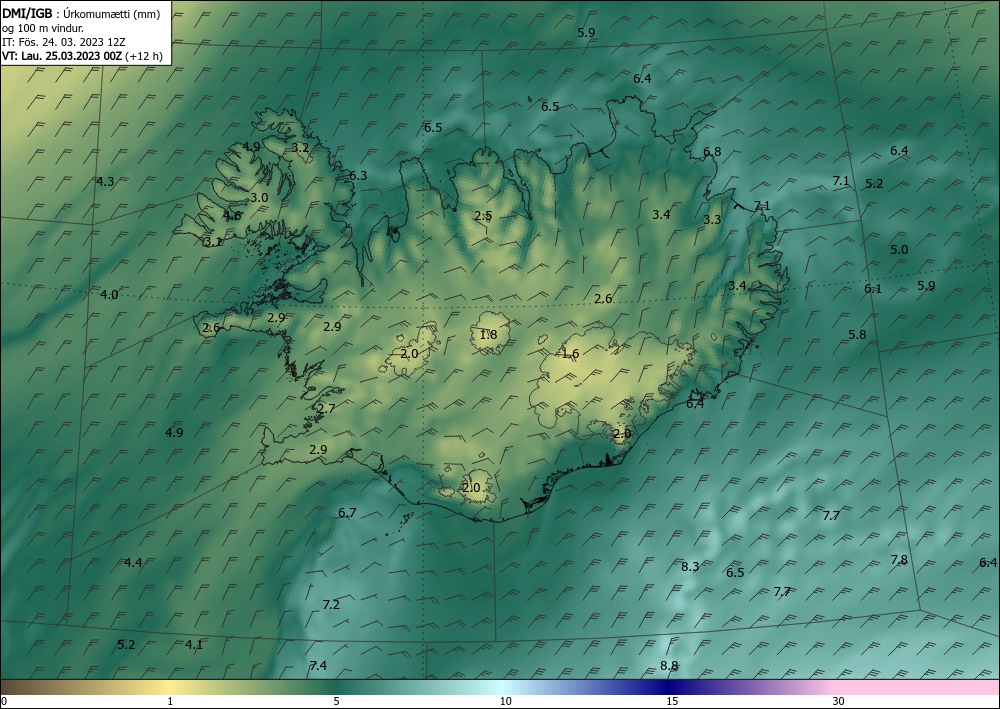Click the '8.8' precipitation value

[x=669, y=666]
